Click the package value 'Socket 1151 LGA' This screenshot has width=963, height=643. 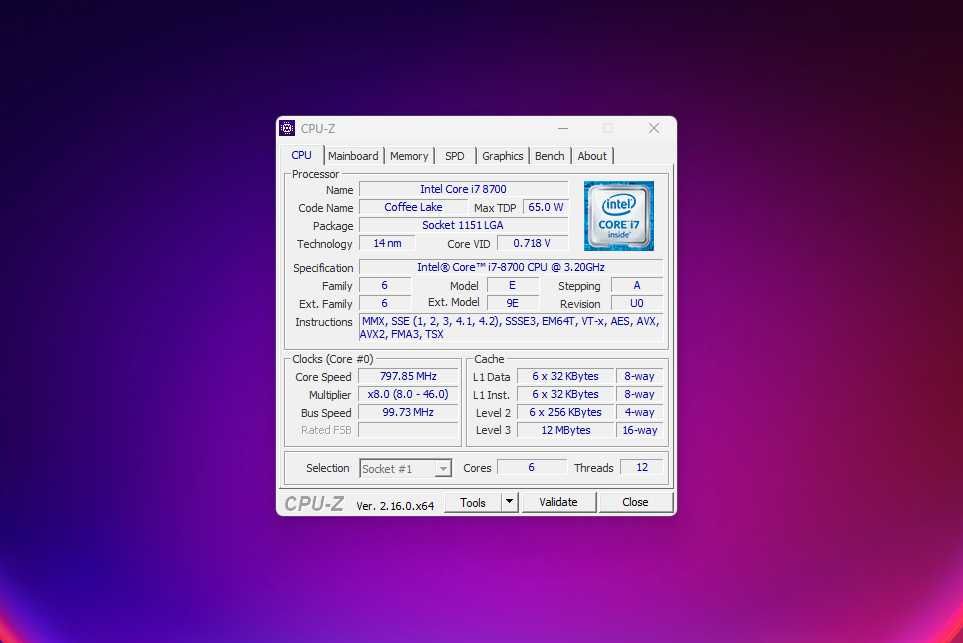(463, 225)
